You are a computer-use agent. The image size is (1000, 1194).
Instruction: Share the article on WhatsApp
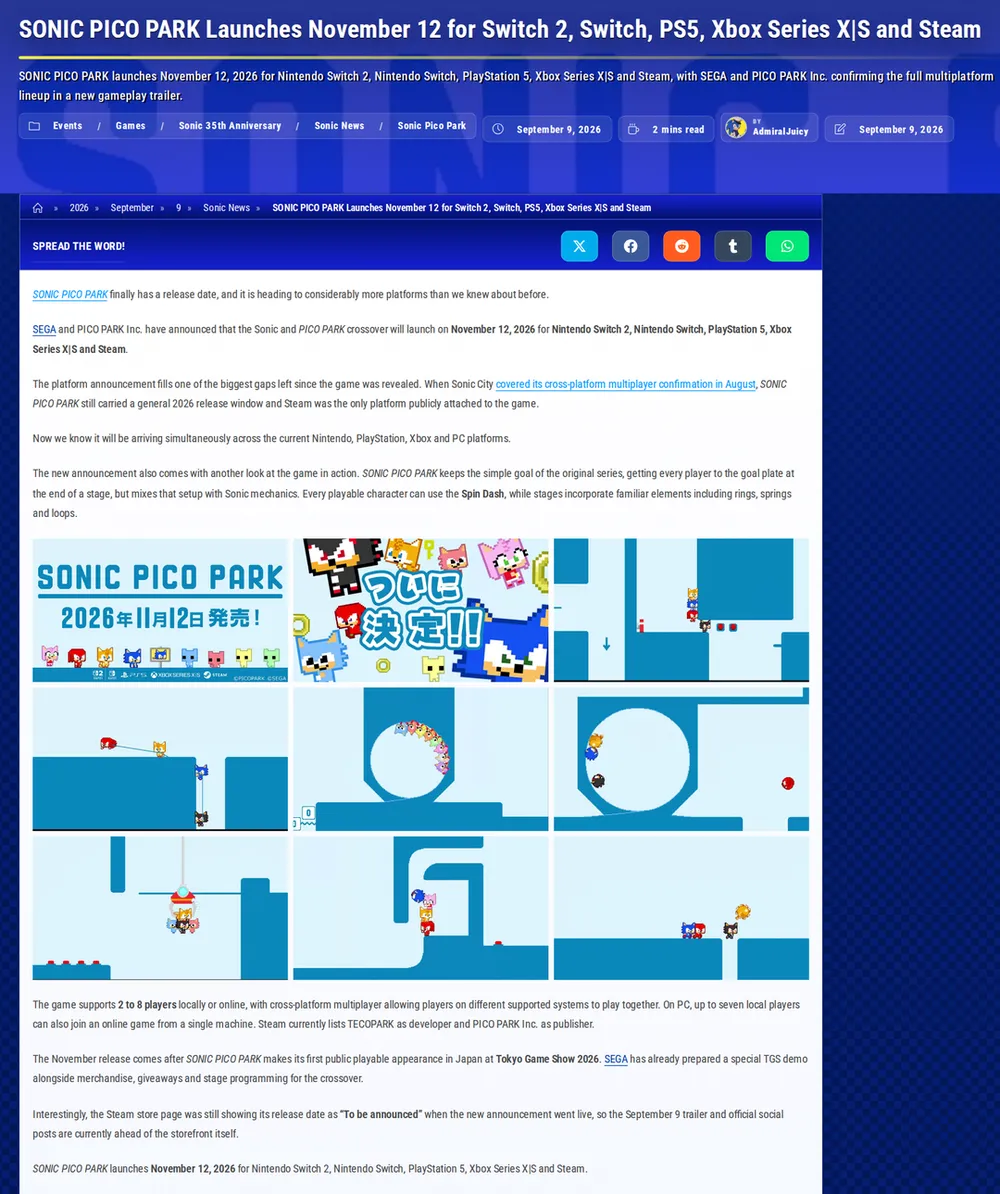(x=787, y=246)
